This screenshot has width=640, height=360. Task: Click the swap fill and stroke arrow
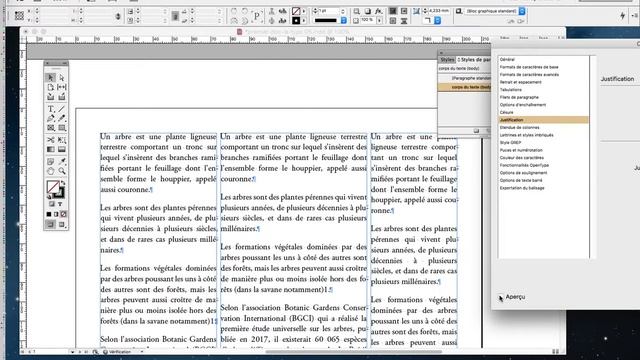point(63,183)
